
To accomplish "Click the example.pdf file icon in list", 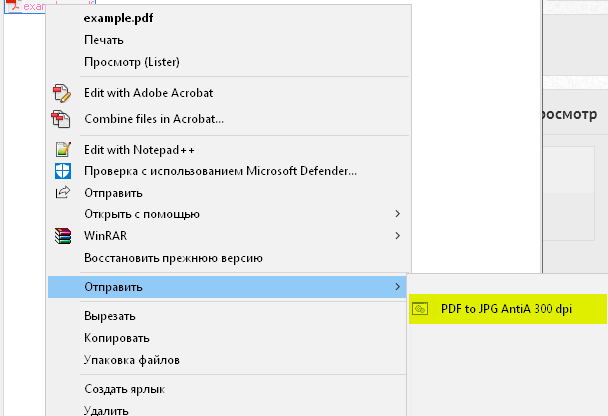I will point(11,6).
